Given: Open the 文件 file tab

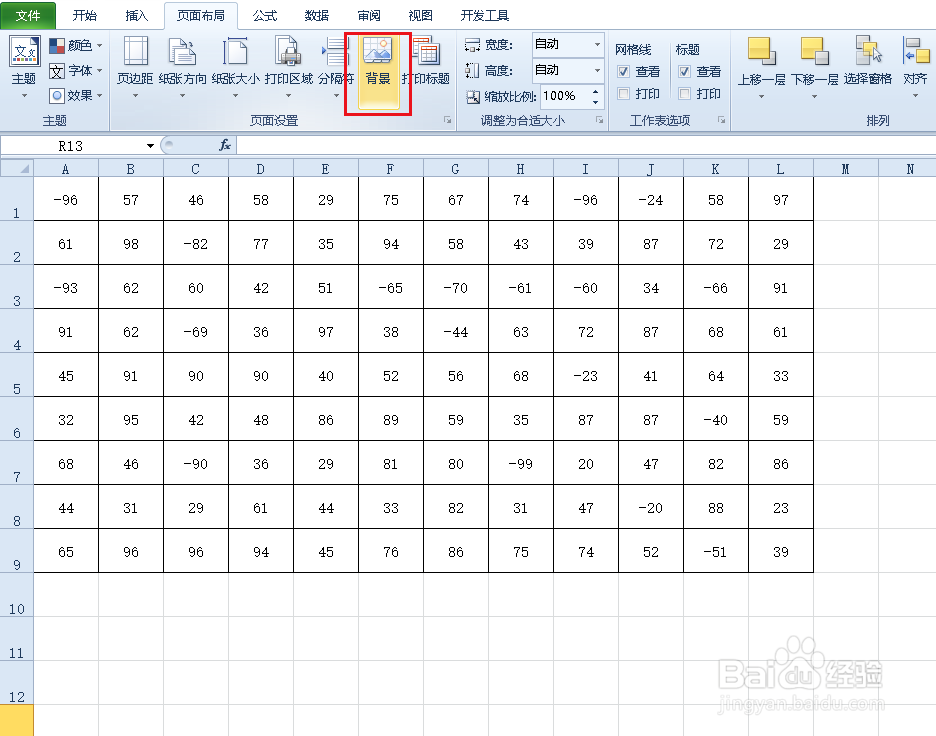Looking at the screenshot, I should (x=28, y=16).
